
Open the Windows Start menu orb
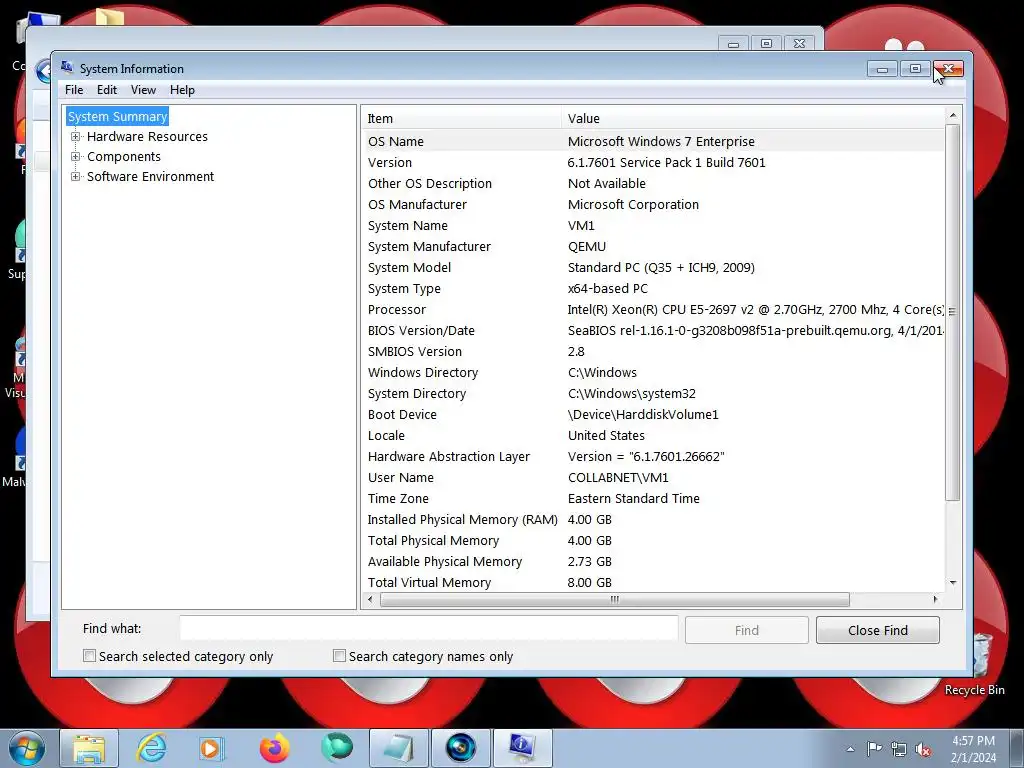(27, 748)
